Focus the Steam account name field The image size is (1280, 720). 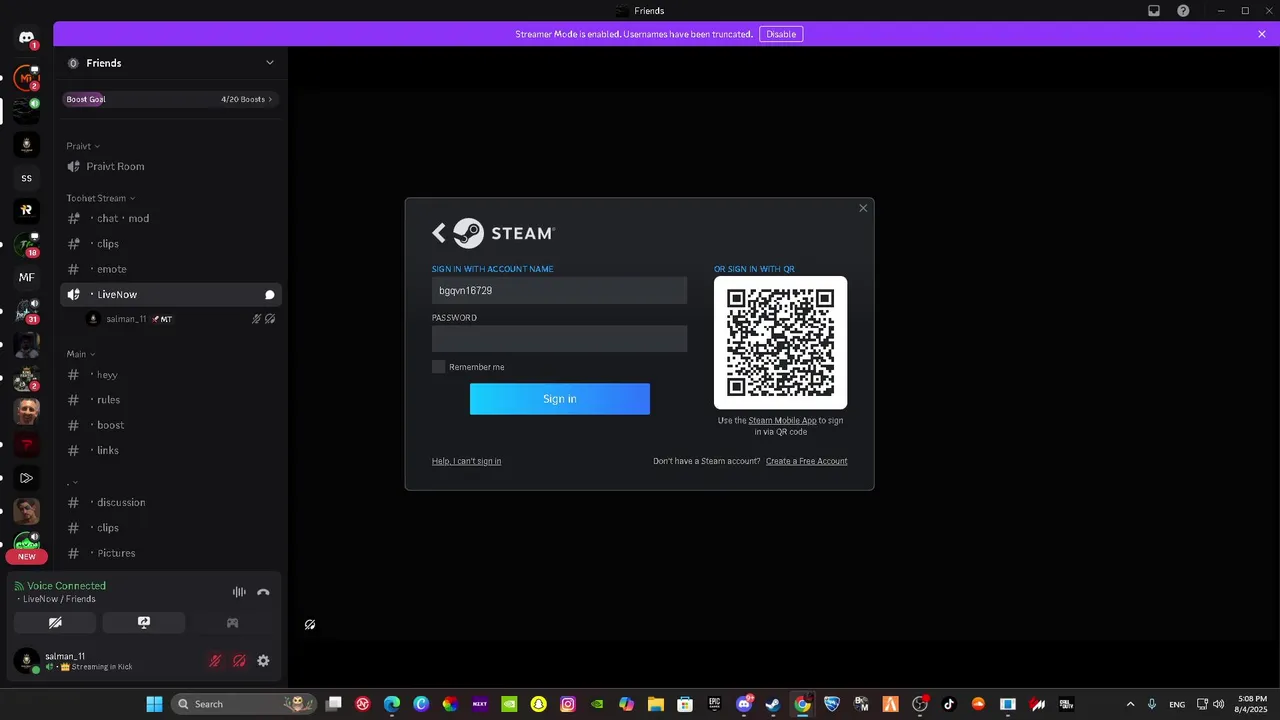pyautogui.click(x=559, y=291)
